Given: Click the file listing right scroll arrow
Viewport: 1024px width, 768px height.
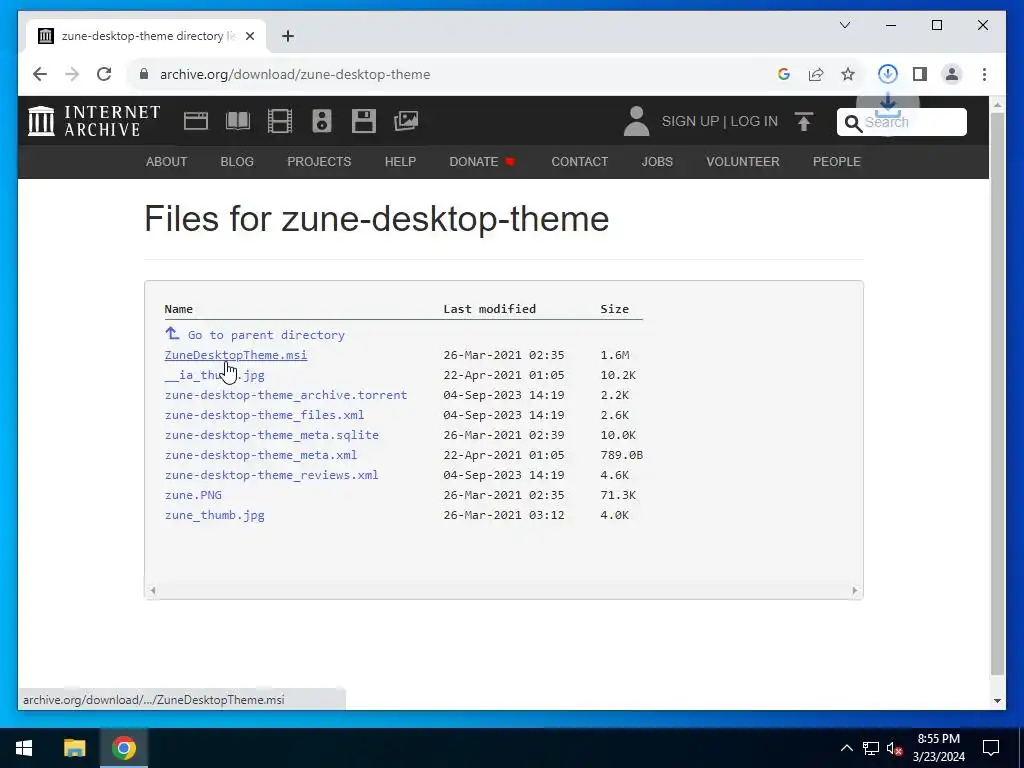Looking at the screenshot, I should tap(855, 590).
